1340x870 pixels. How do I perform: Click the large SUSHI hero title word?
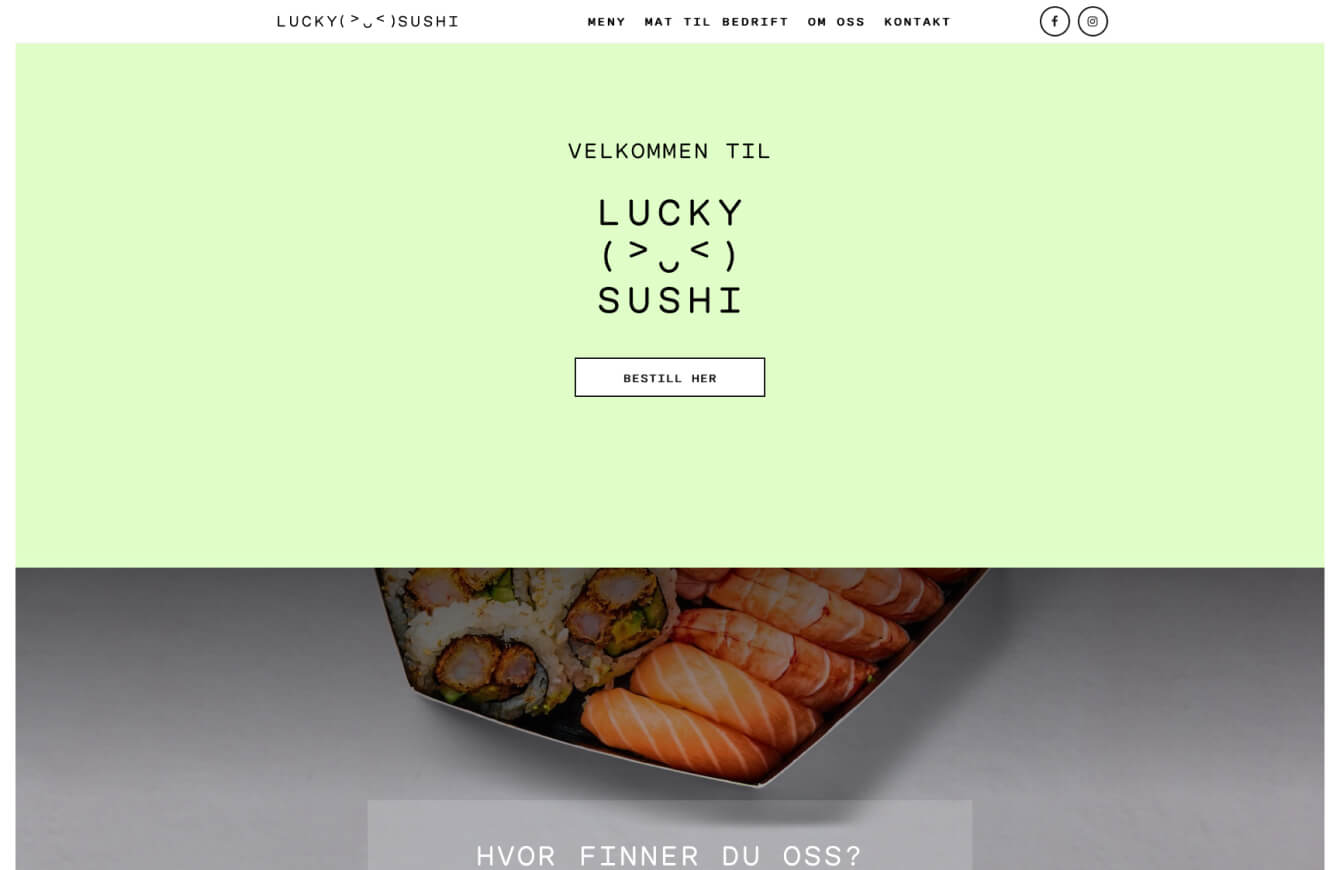[x=670, y=300]
